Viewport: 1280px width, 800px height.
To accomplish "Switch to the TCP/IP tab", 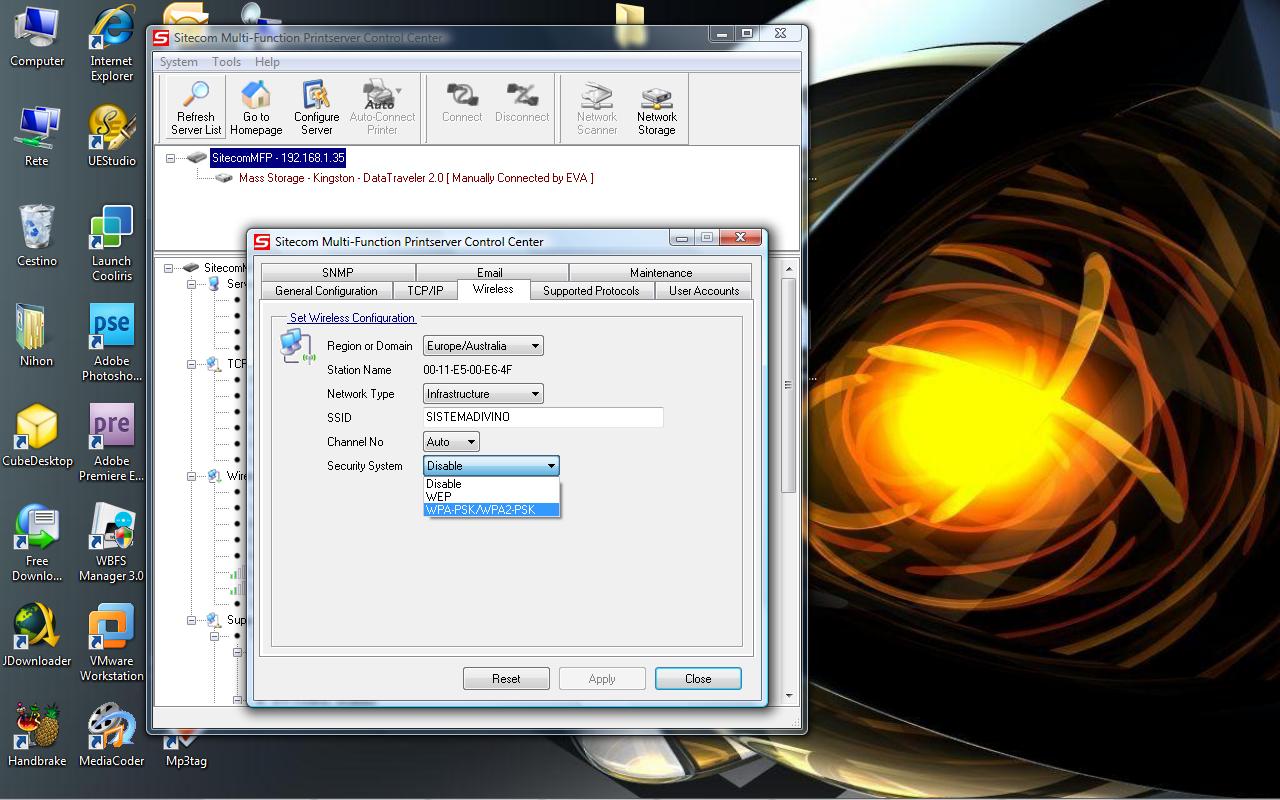I will pos(425,291).
